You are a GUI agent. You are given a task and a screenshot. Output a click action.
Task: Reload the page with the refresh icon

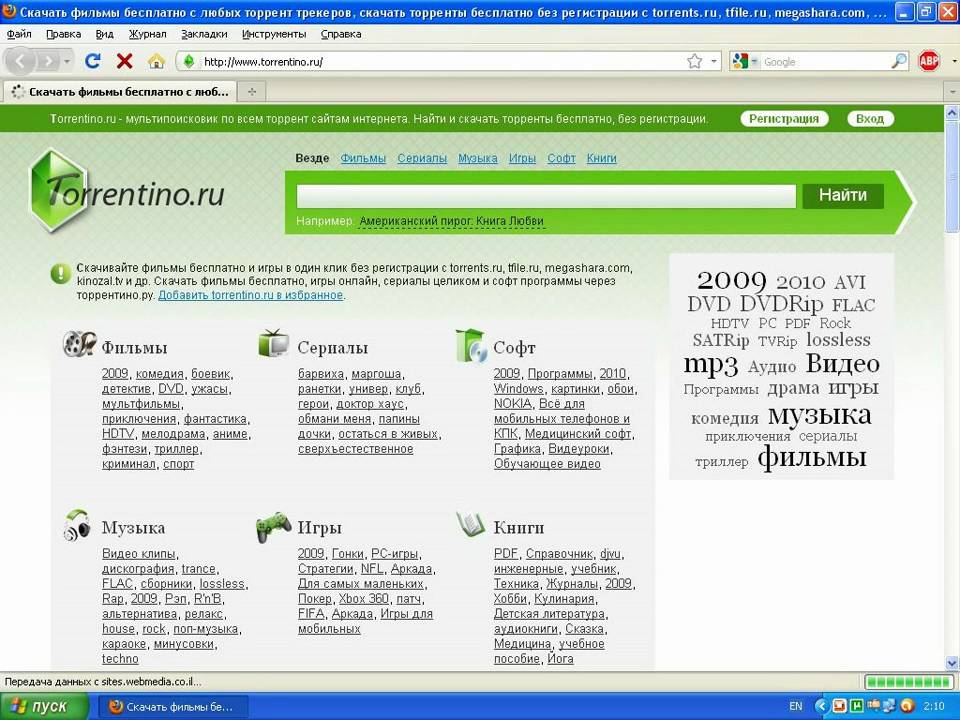93,61
